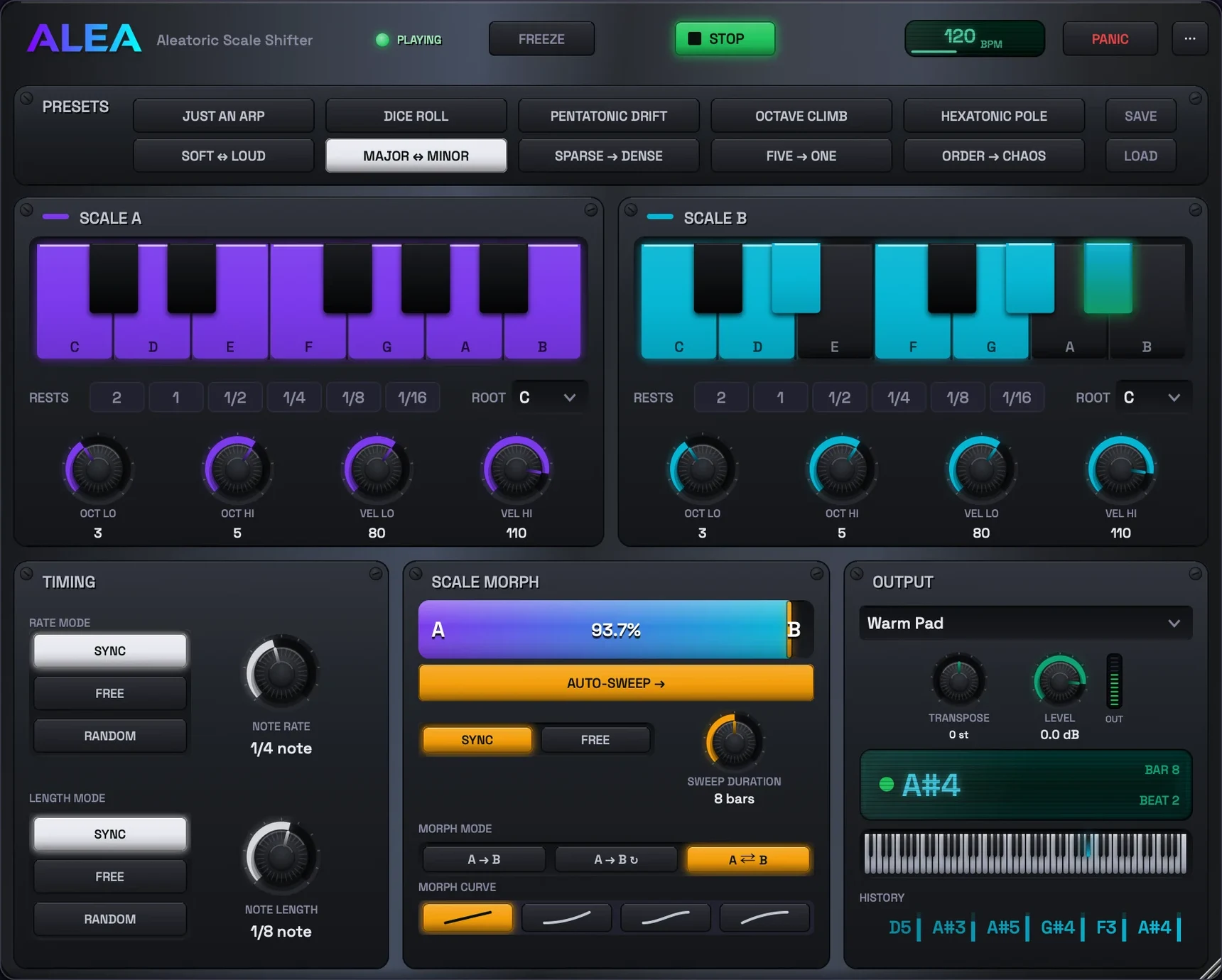Set Rate Mode to FREE
This screenshot has width=1222, height=980.
pyautogui.click(x=110, y=693)
